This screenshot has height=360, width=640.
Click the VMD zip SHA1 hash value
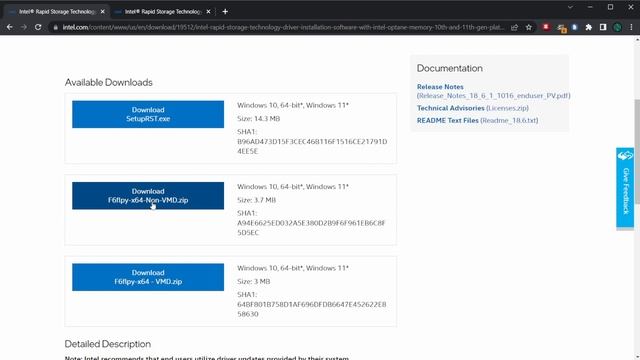(x=311, y=309)
